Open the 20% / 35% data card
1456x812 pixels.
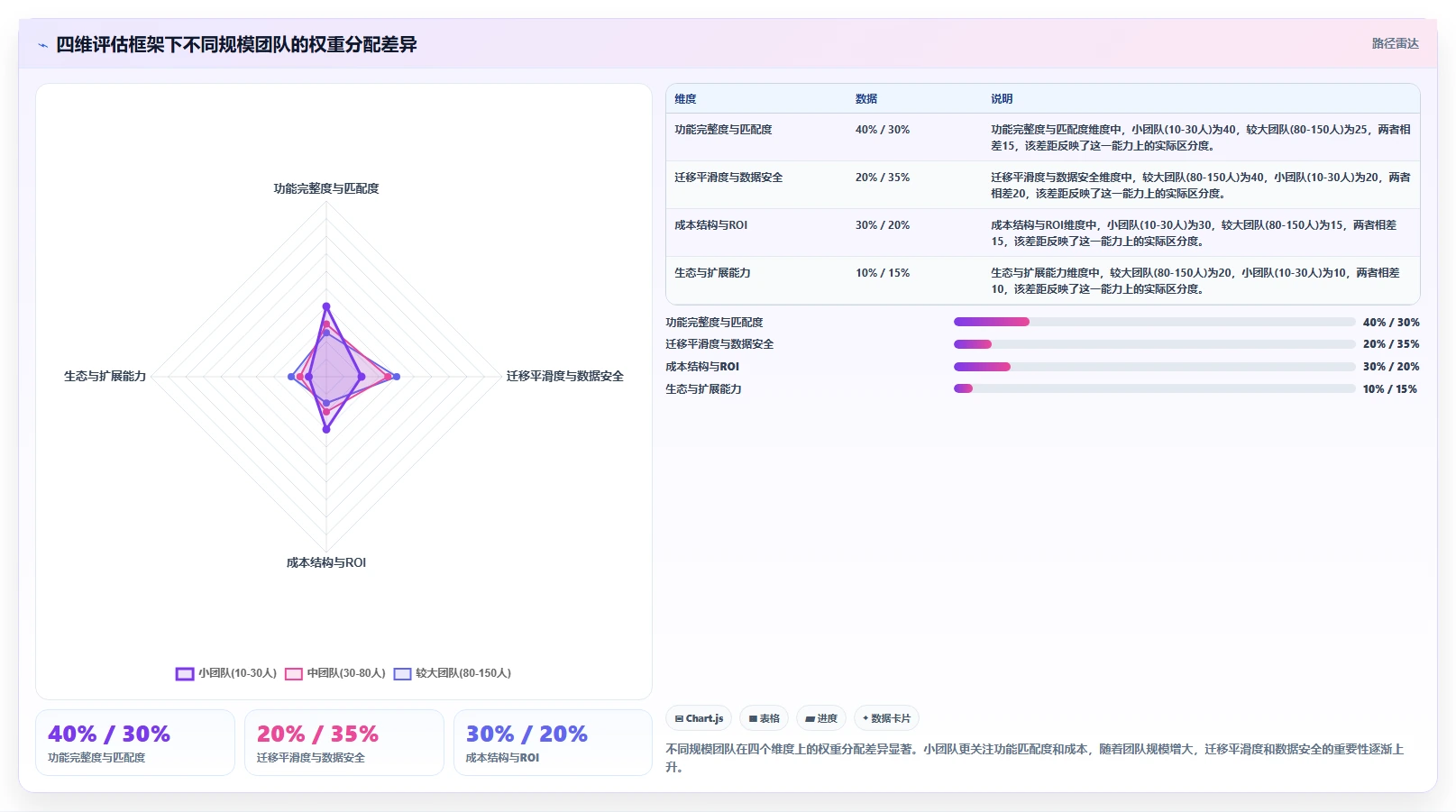pos(344,743)
